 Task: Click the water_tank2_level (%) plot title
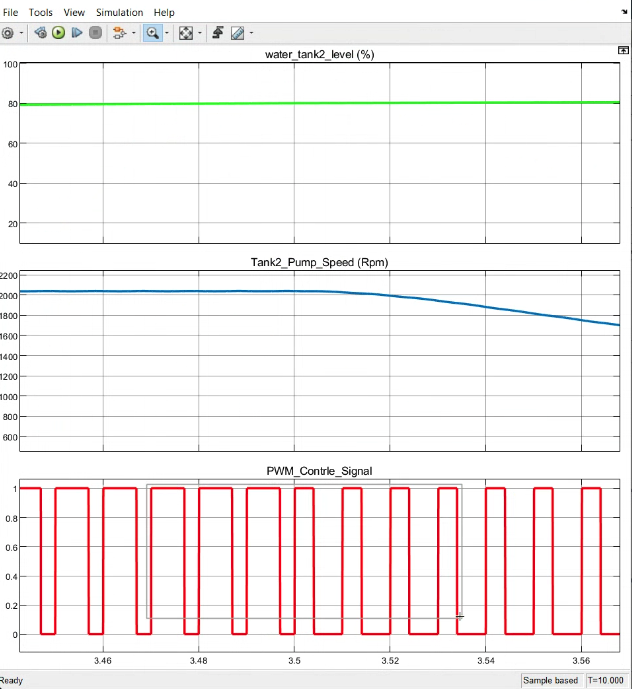(320, 54)
